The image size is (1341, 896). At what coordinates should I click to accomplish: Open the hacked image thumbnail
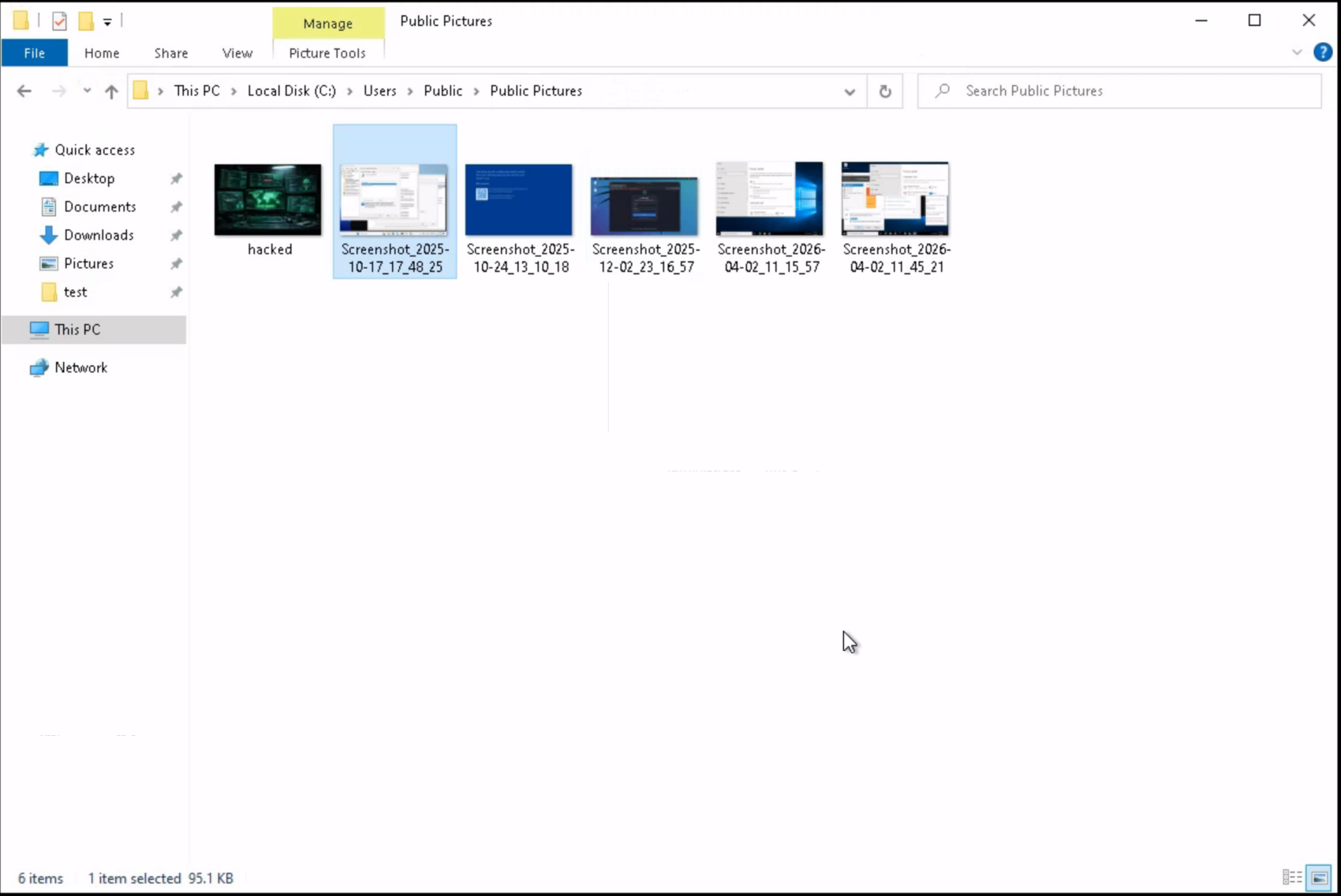click(x=267, y=200)
